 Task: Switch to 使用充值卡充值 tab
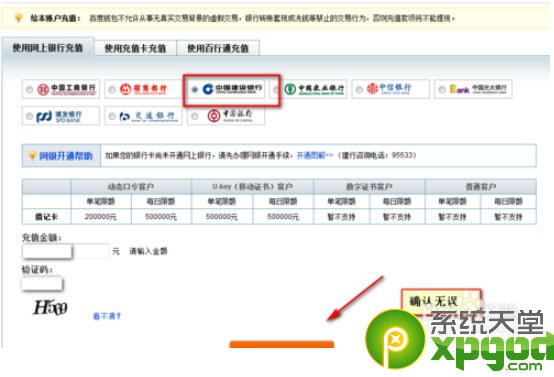(x=135, y=48)
